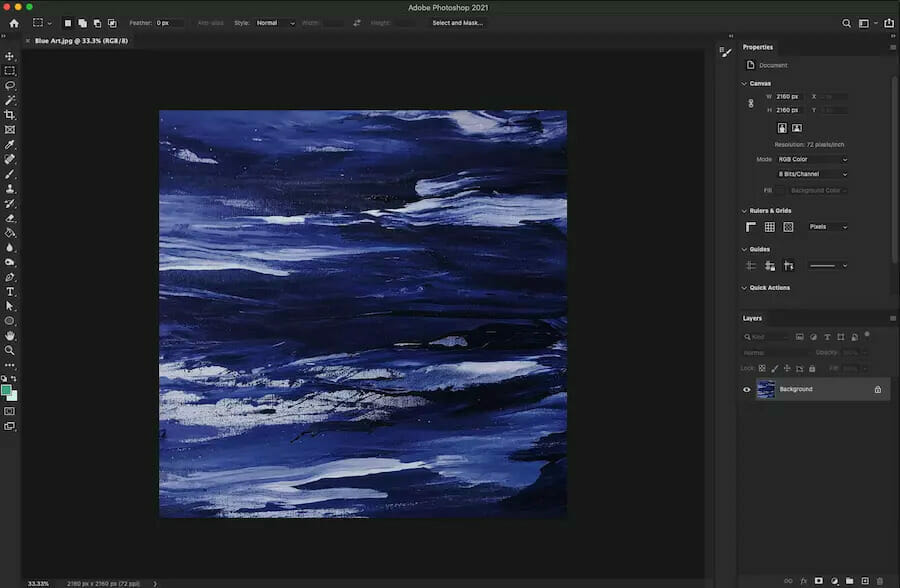Collapse the Canvas section in Properties
The height and width of the screenshot is (588, 900).
tap(744, 83)
